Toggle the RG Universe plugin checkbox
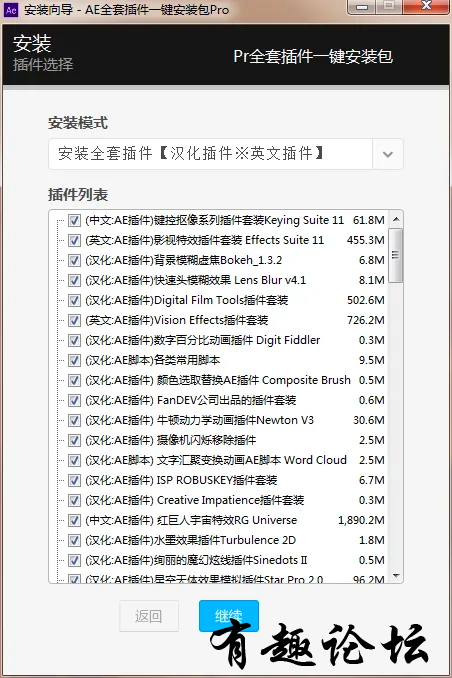This screenshot has width=452, height=678. tap(74, 520)
